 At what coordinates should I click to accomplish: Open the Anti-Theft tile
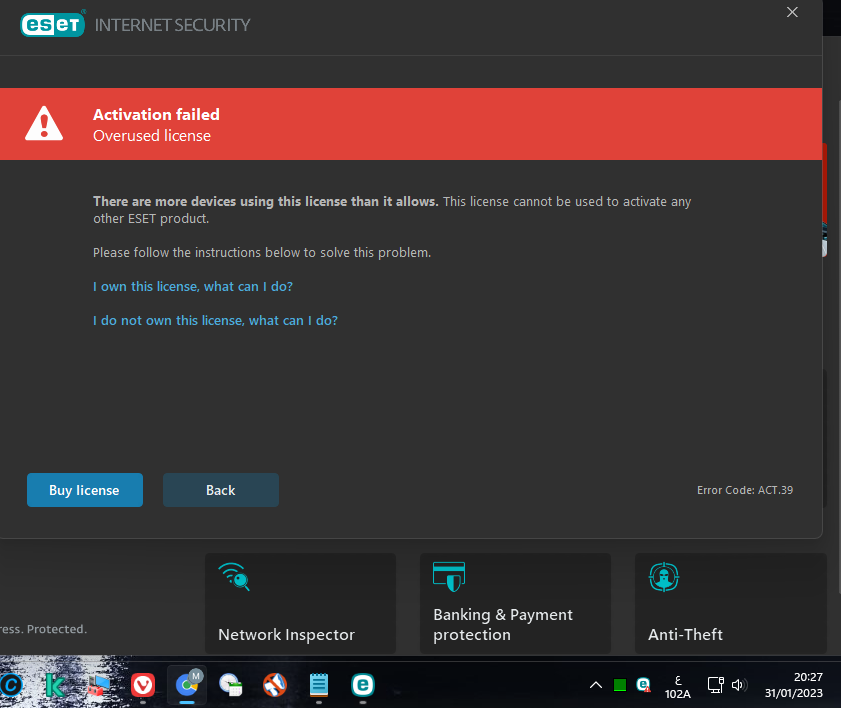pyautogui.click(x=731, y=603)
